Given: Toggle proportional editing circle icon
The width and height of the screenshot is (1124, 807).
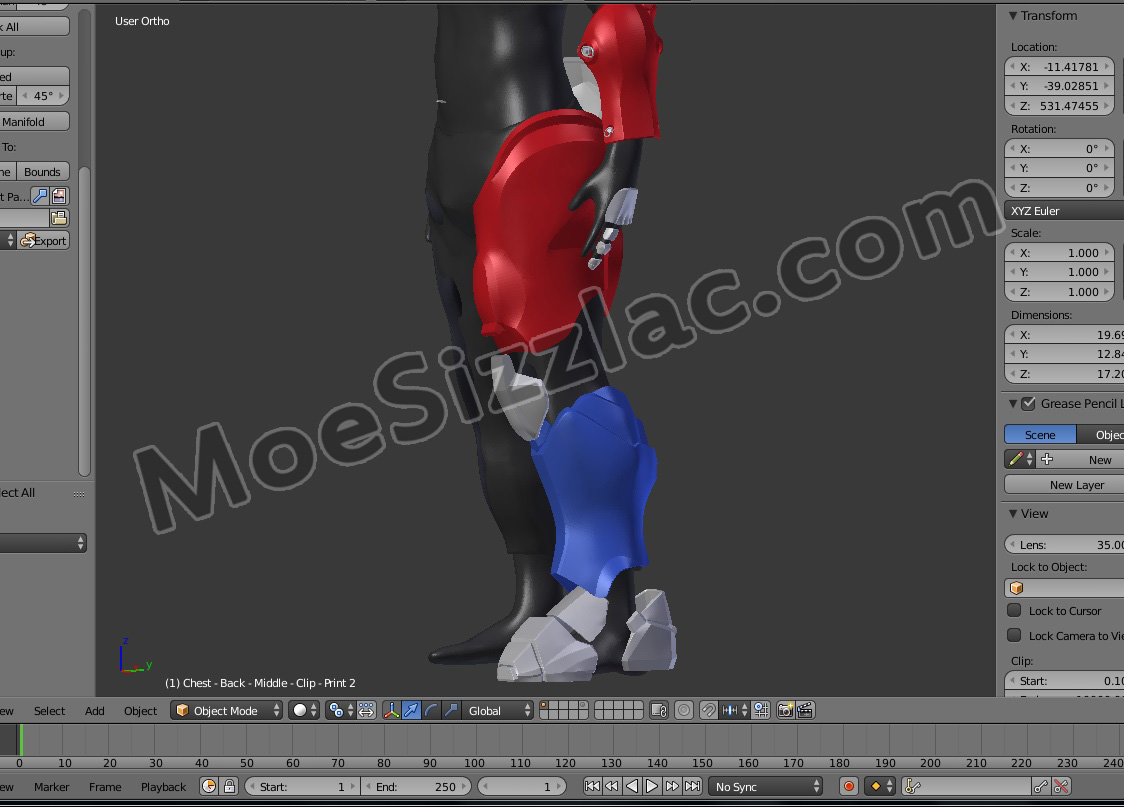Looking at the screenshot, I should [x=684, y=710].
